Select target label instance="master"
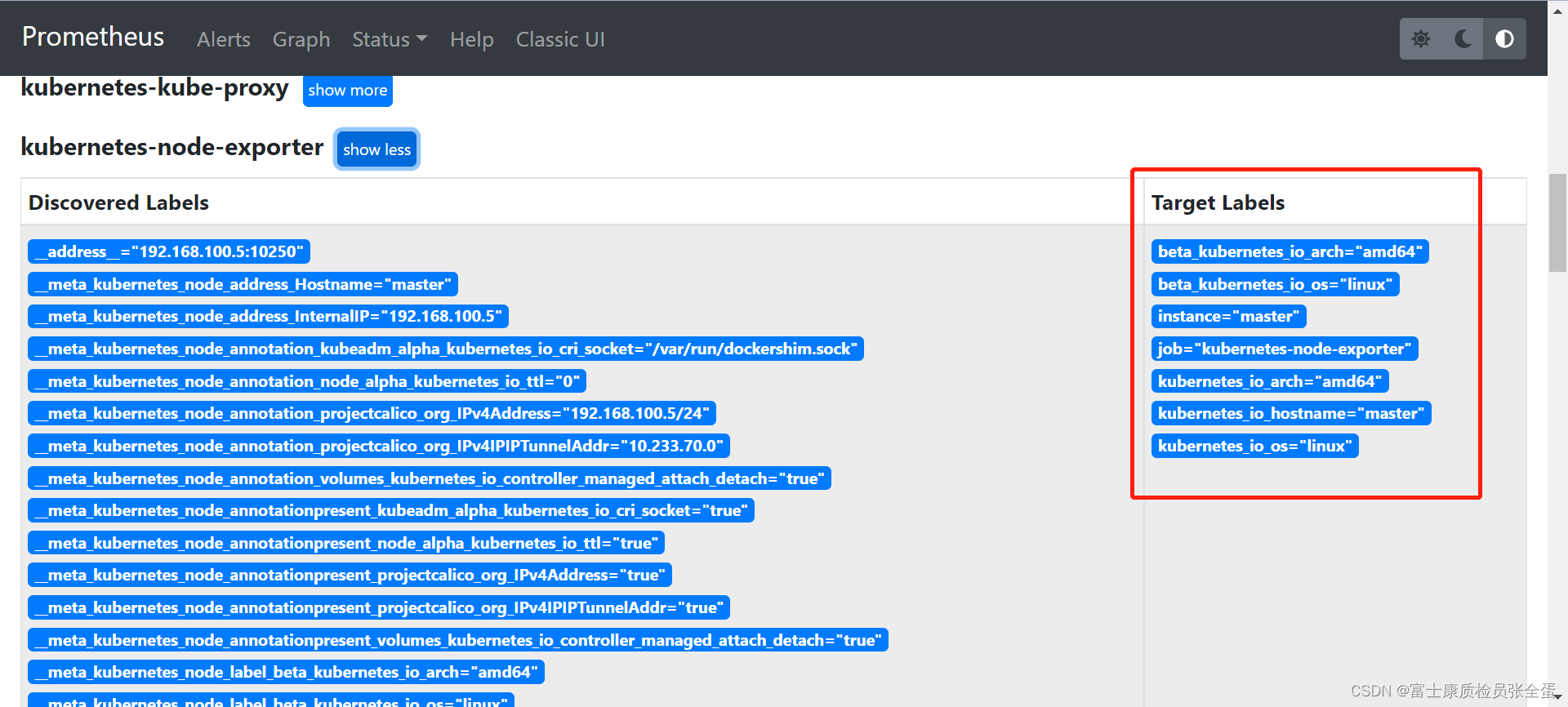This screenshot has width=1568, height=707. point(1229,316)
